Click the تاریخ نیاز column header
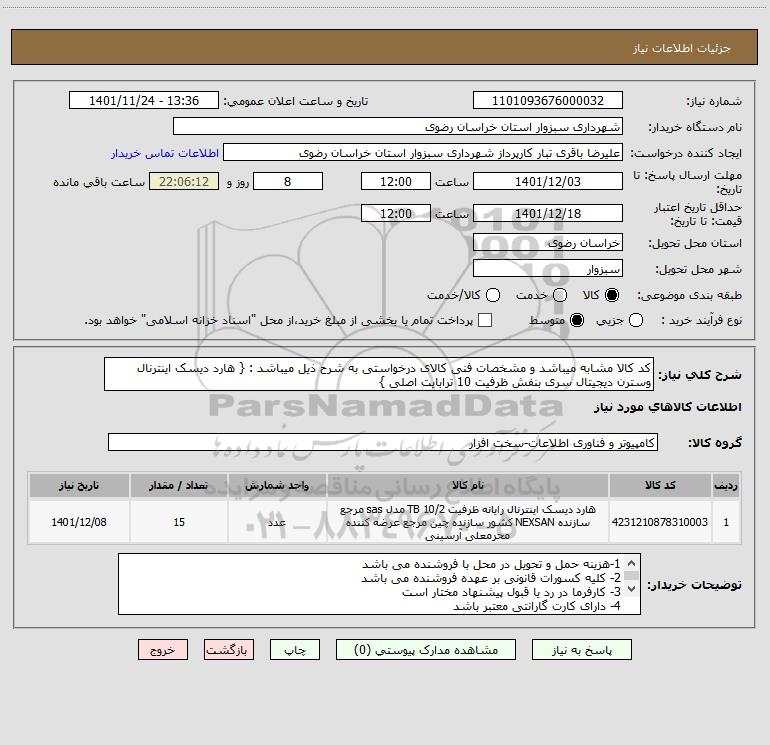The width and height of the screenshot is (770, 745). (x=79, y=485)
